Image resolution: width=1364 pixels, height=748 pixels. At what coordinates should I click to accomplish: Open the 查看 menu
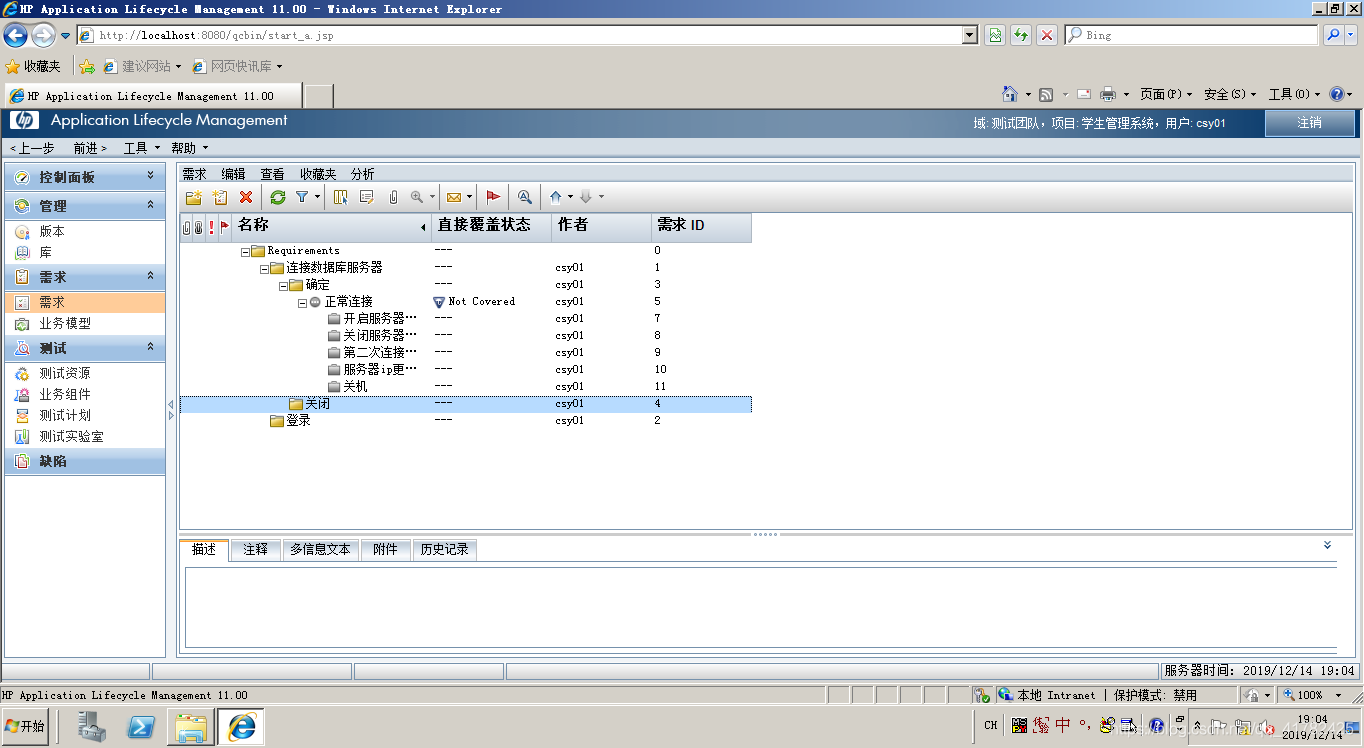click(272, 174)
